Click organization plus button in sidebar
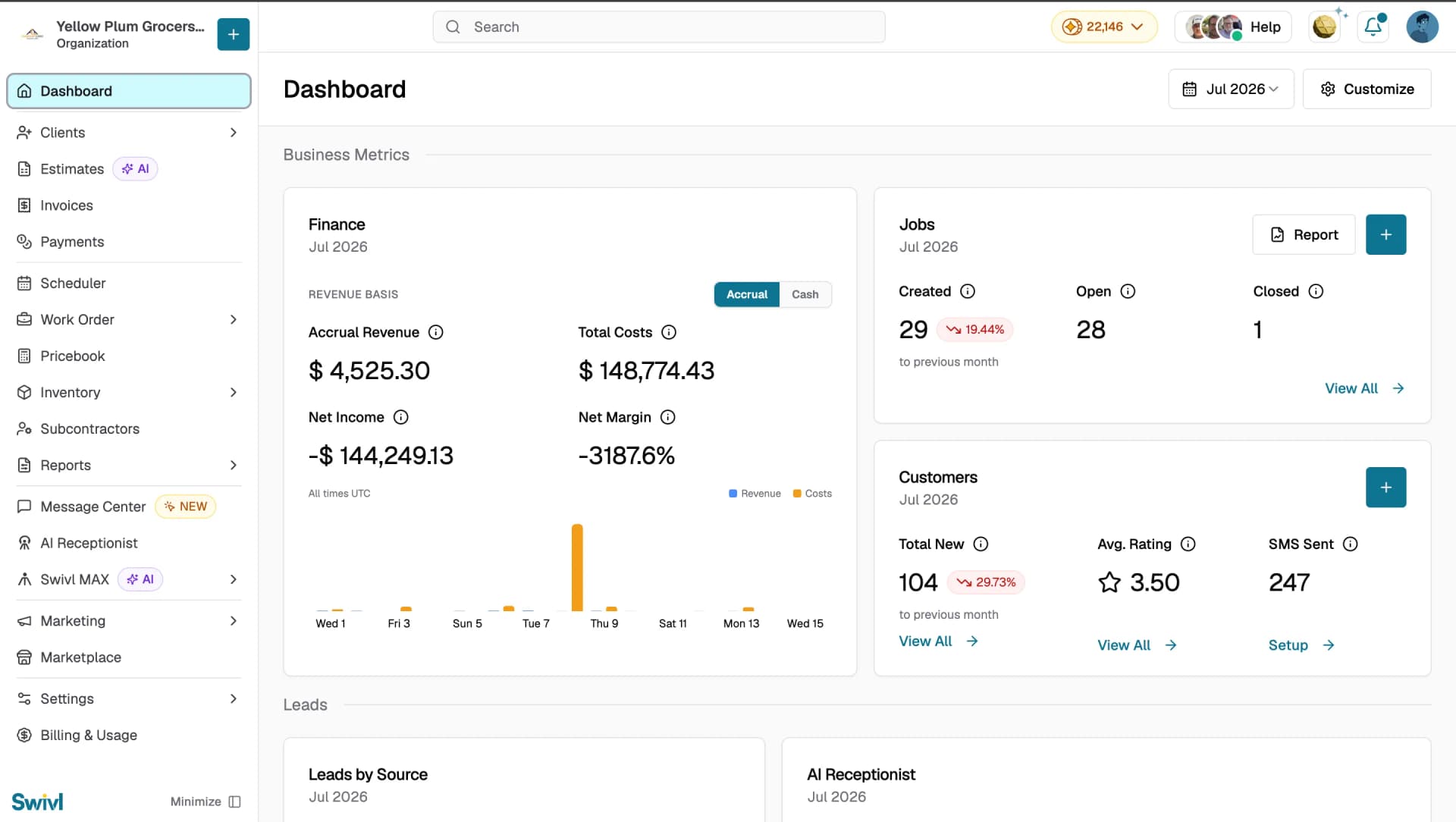This screenshot has height=822, width=1456. point(234,34)
